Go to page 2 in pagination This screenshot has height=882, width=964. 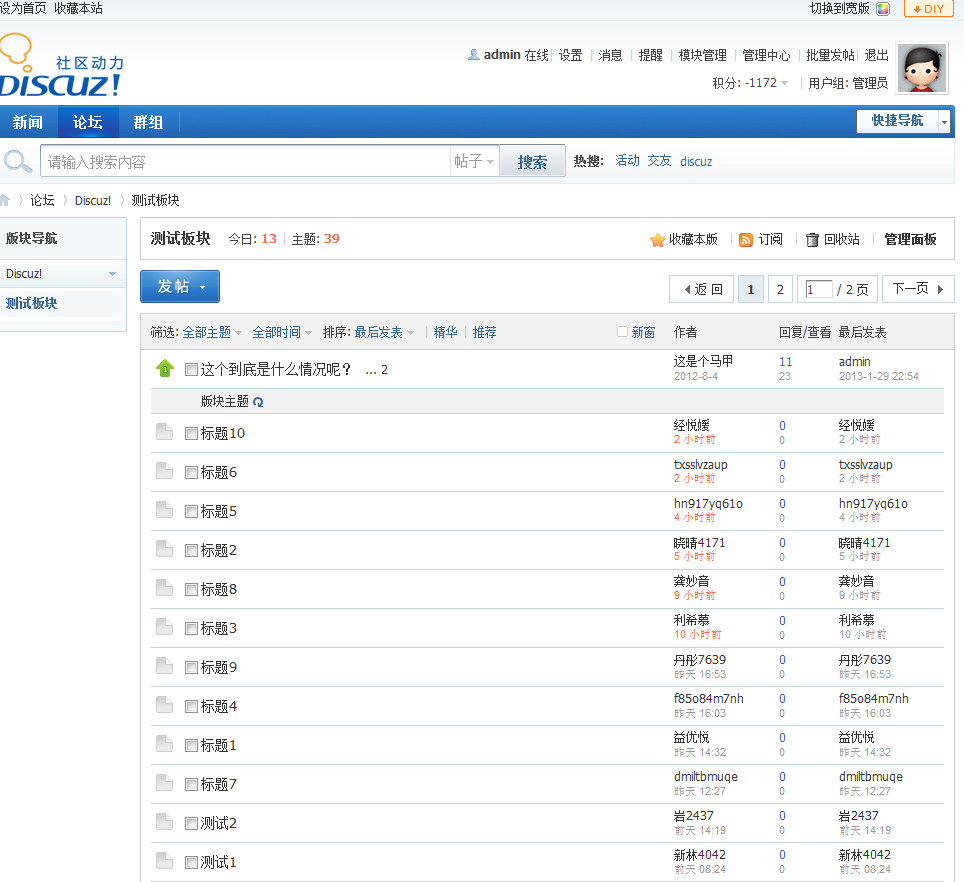[x=780, y=289]
